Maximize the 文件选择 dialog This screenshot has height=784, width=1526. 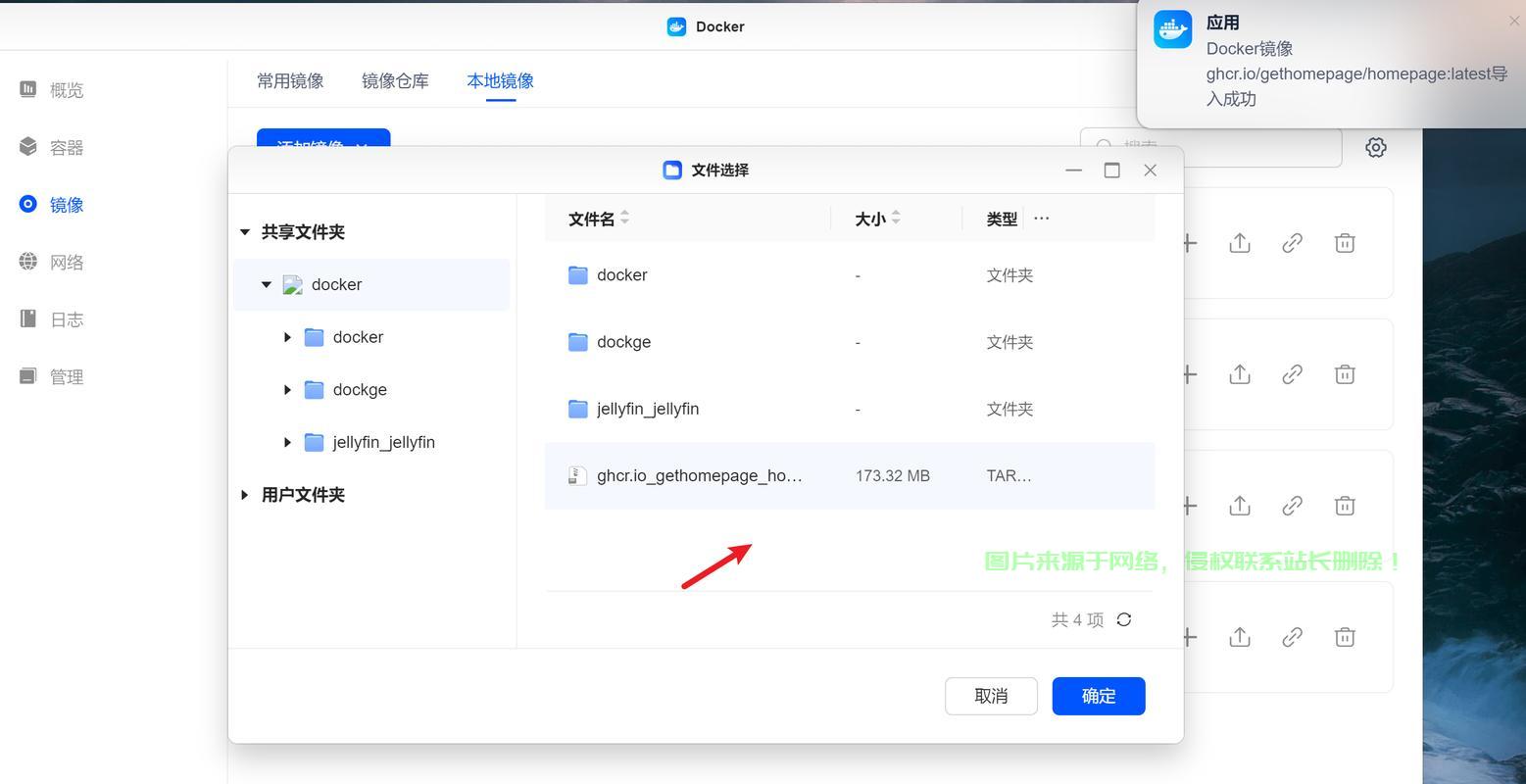tap(1111, 171)
